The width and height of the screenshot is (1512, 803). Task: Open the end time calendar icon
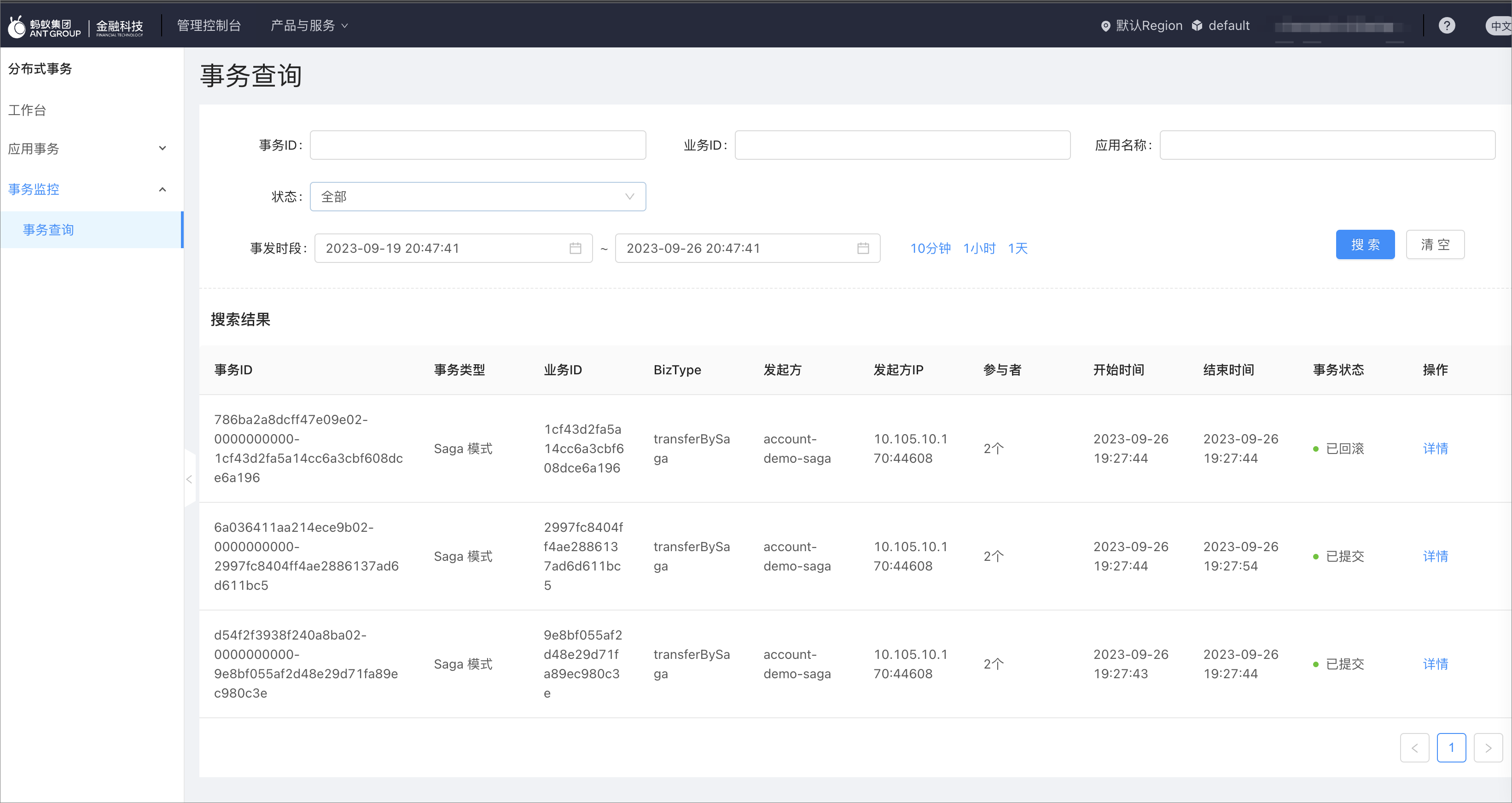tap(863, 248)
